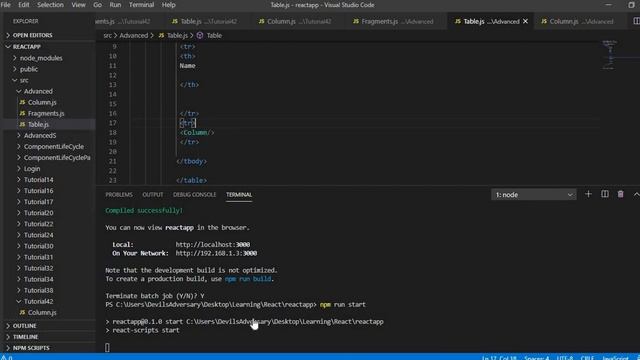The height and width of the screenshot is (360, 640).
Task: Switch to the Problems panel tab
Action: 119,195
